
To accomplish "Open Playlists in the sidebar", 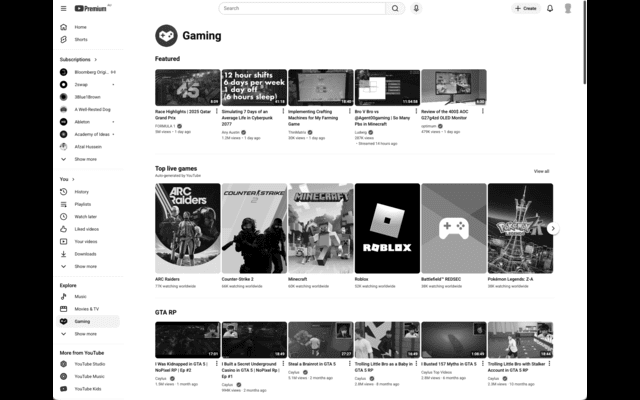I will click(x=89, y=204).
